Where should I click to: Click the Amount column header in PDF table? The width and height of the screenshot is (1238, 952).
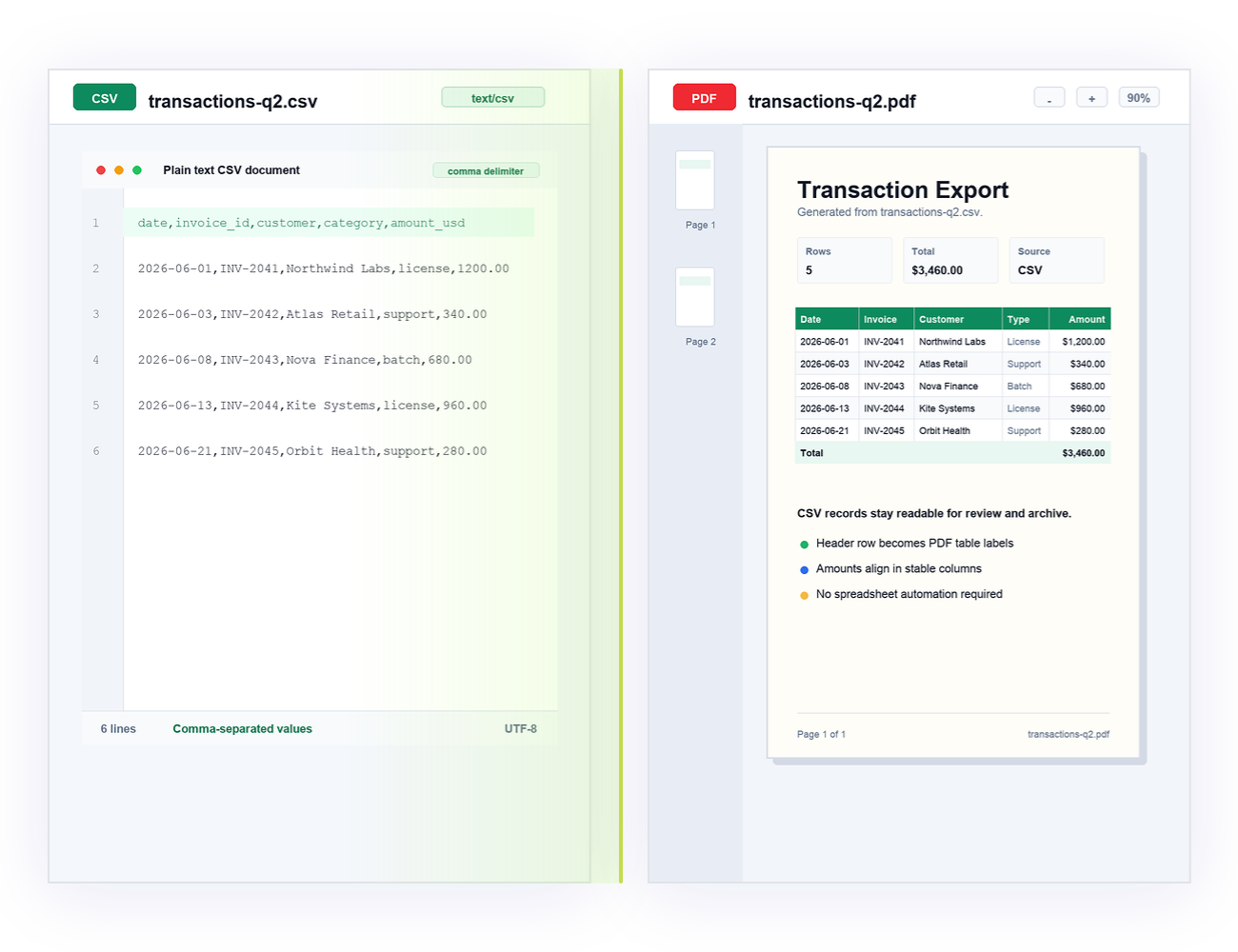[x=1080, y=319]
